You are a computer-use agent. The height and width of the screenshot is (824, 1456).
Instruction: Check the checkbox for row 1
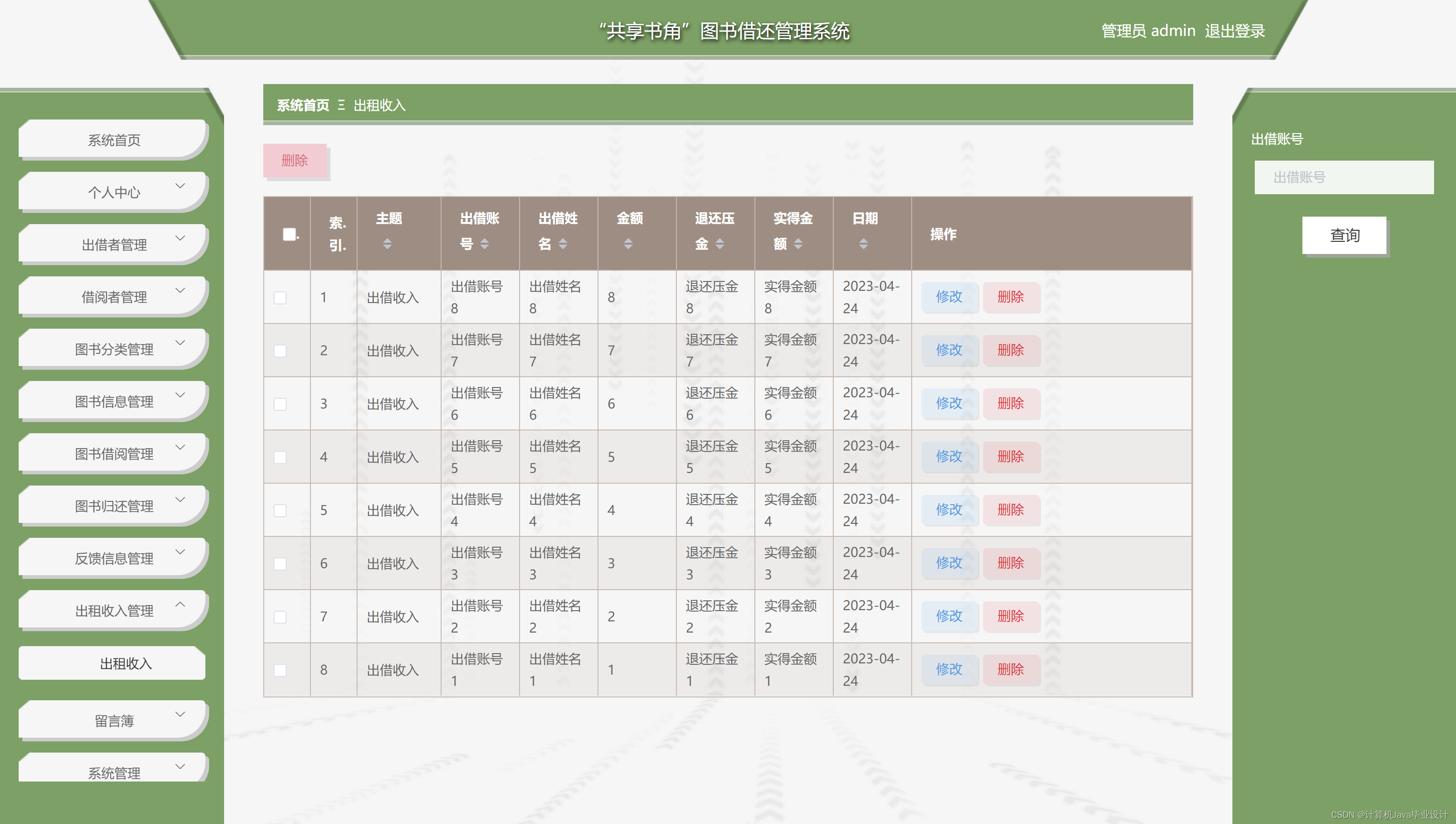pos(280,298)
